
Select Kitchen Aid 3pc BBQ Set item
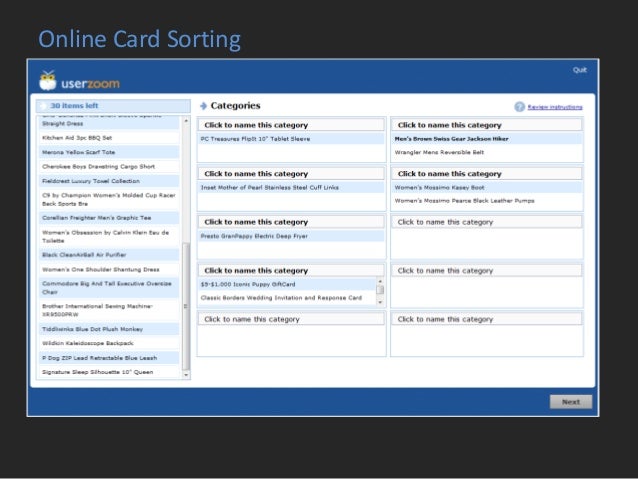click(109, 138)
